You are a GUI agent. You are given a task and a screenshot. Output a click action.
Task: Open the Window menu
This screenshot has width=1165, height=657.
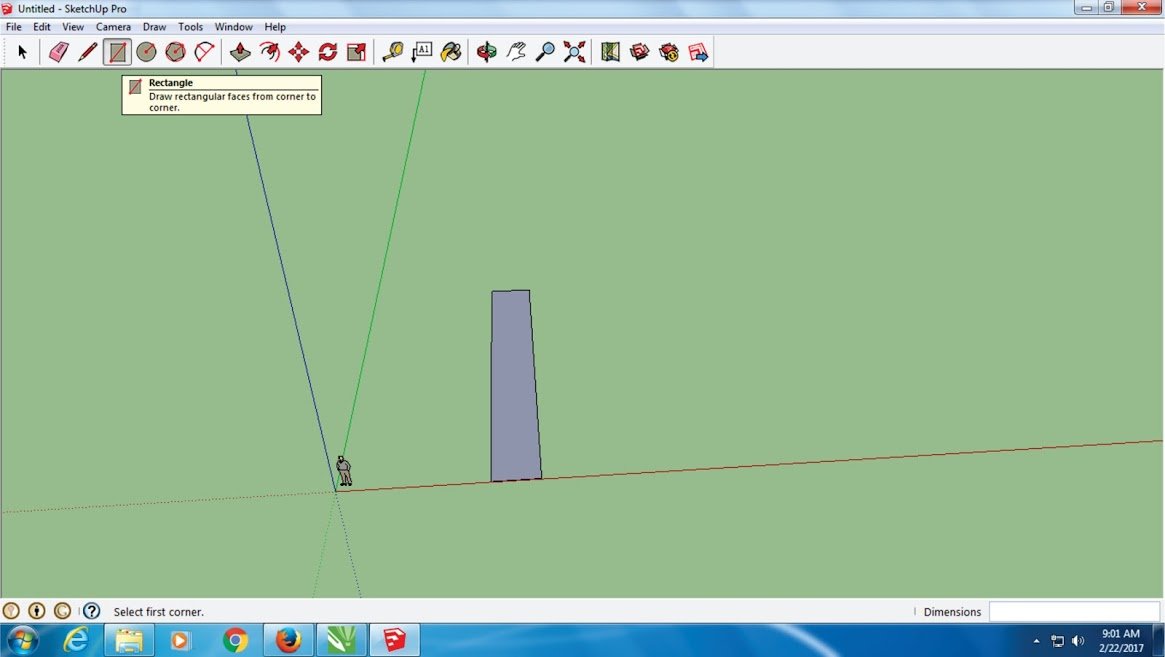pyautogui.click(x=233, y=27)
